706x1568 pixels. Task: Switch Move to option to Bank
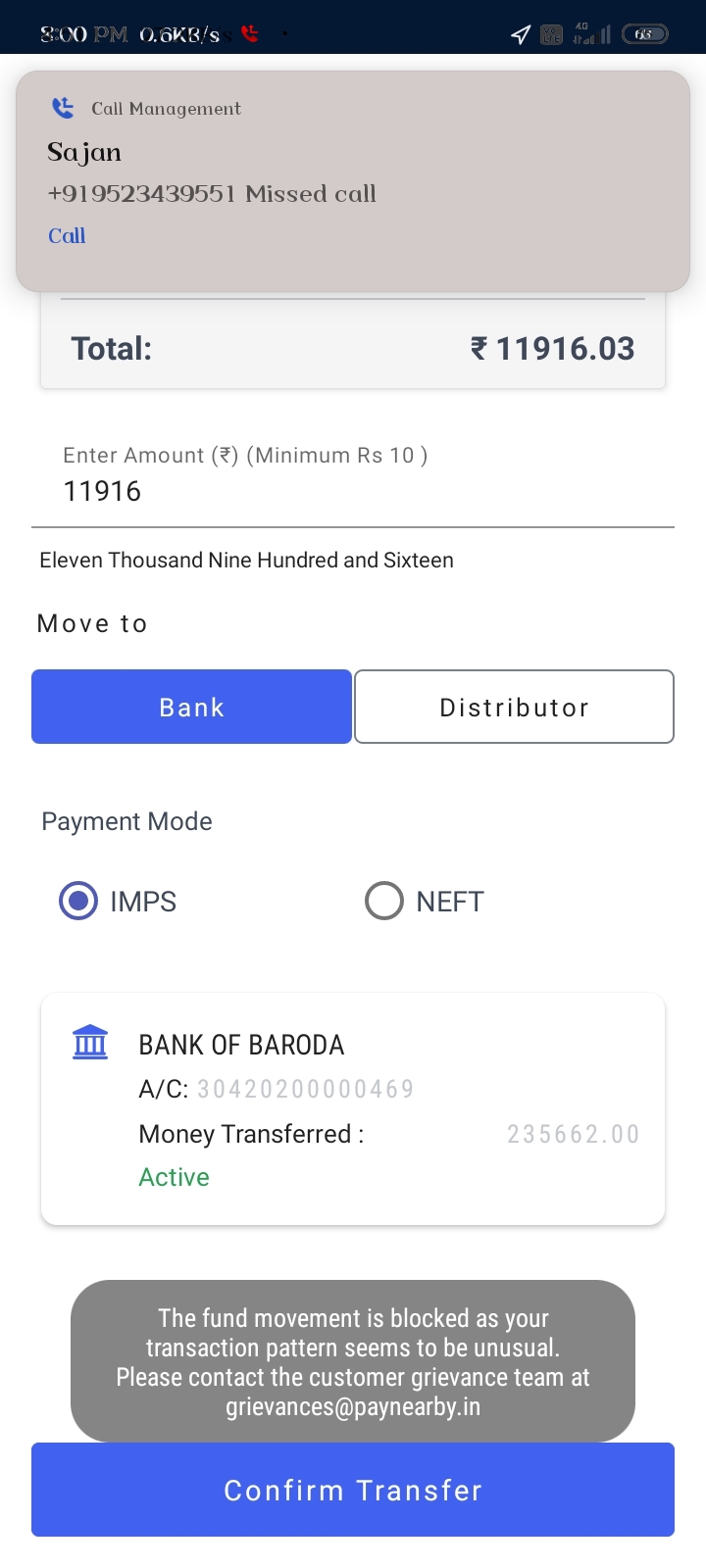[191, 707]
